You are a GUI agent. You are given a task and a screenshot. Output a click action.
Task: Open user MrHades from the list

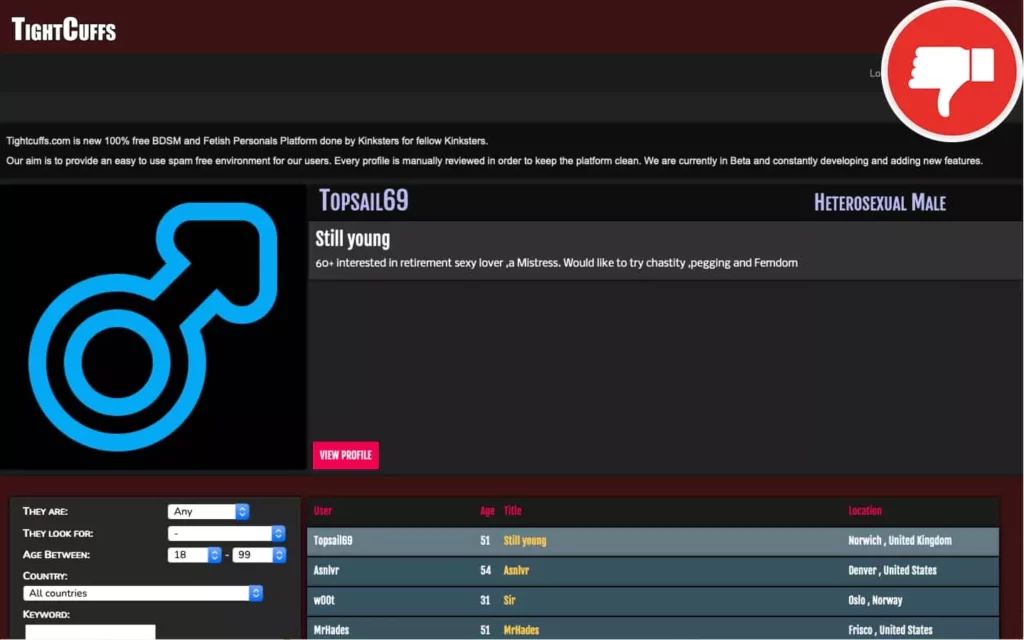point(331,630)
